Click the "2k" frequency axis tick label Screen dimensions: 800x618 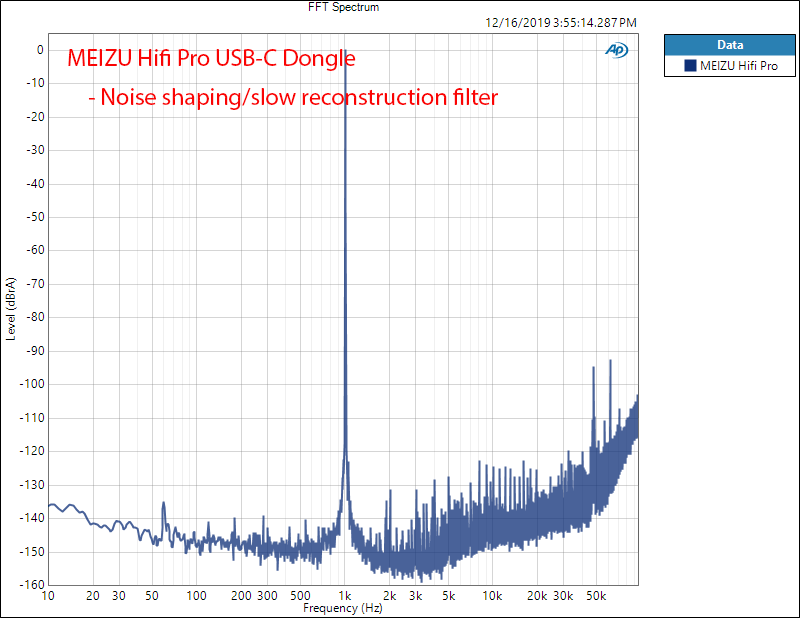pos(390,596)
